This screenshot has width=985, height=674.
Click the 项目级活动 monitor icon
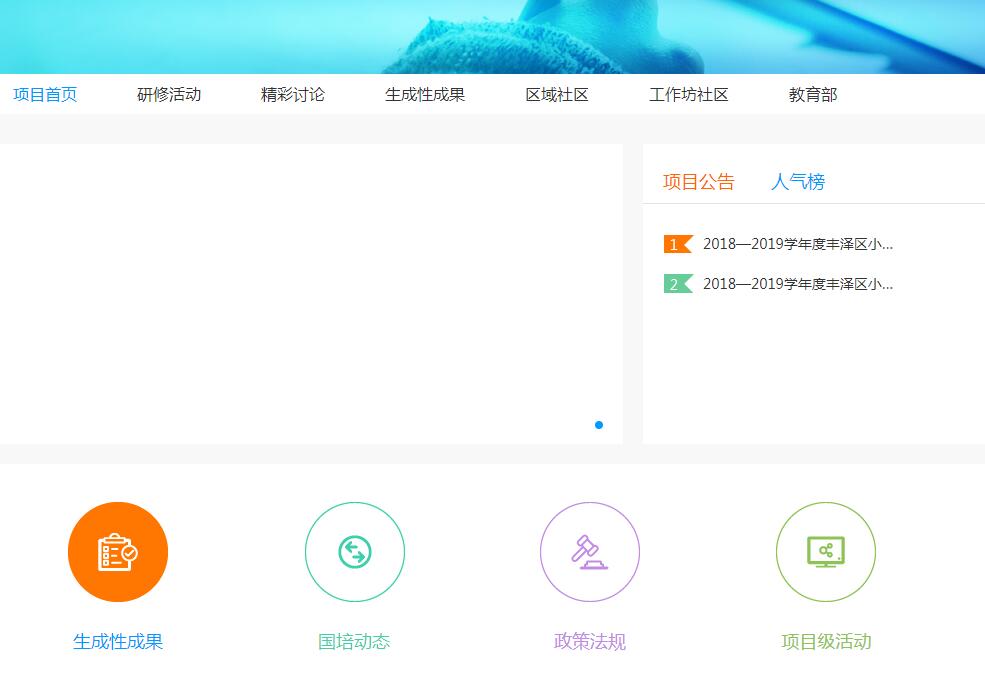(825, 552)
